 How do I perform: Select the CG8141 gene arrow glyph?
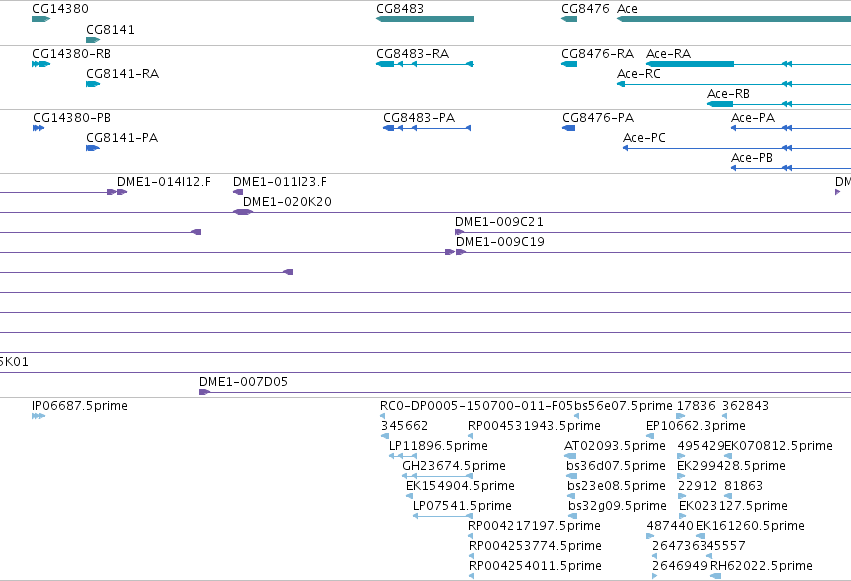[x=93, y=40]
